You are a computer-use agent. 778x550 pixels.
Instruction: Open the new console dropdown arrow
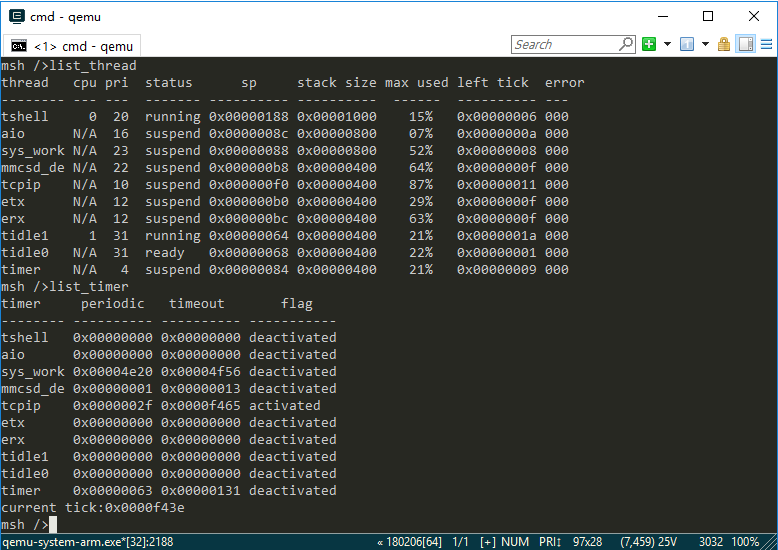667,44
